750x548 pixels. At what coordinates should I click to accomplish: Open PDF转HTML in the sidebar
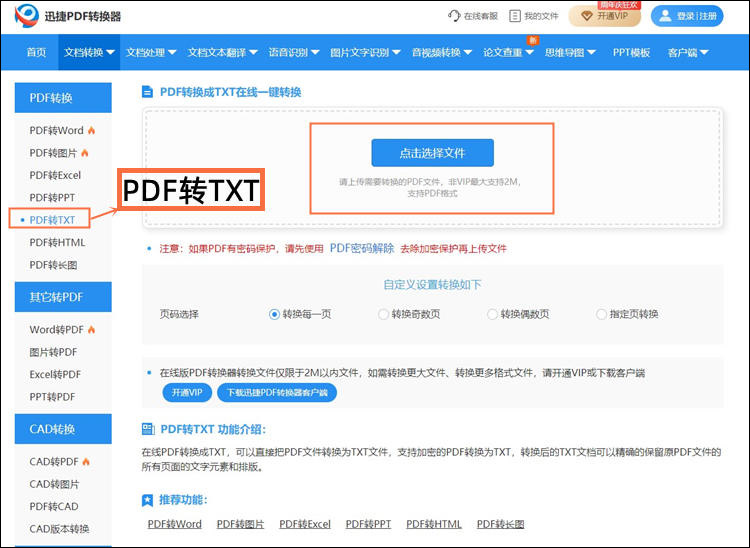point(57,242)
